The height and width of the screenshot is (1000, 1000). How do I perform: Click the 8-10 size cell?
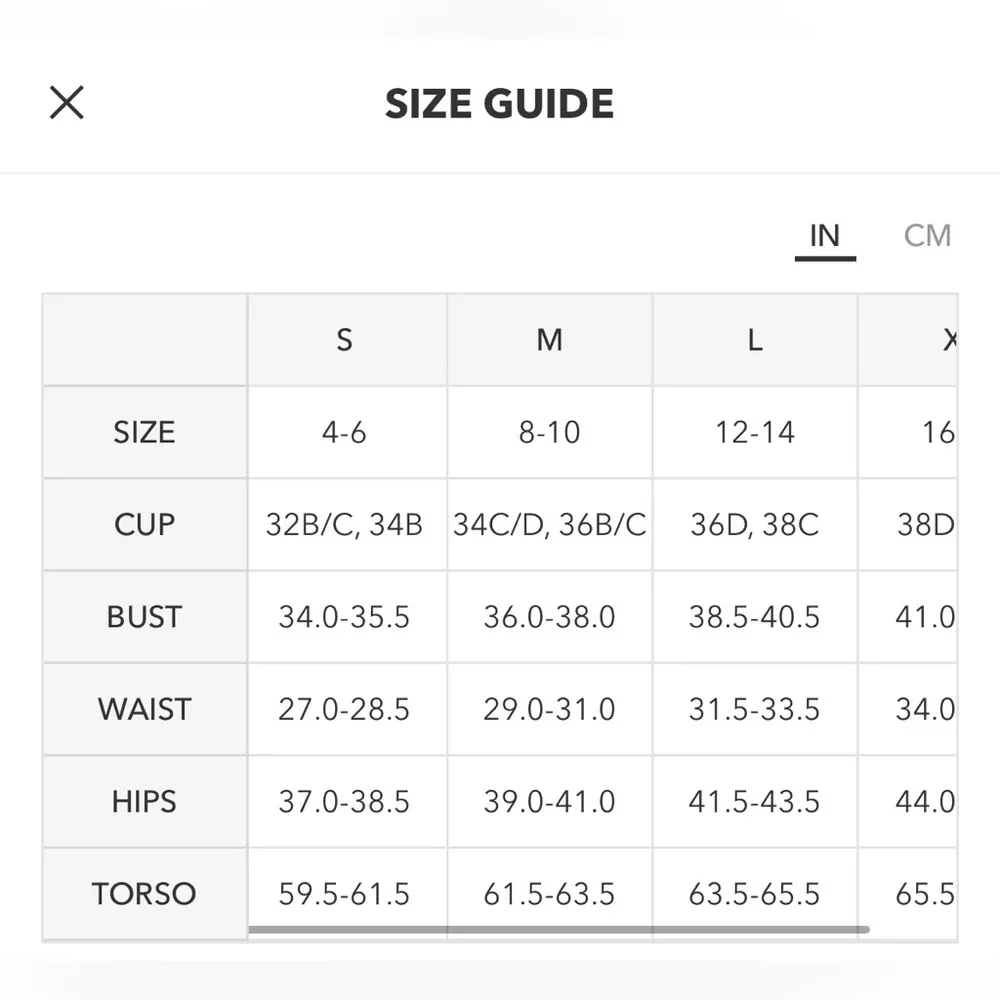(549, 432)
